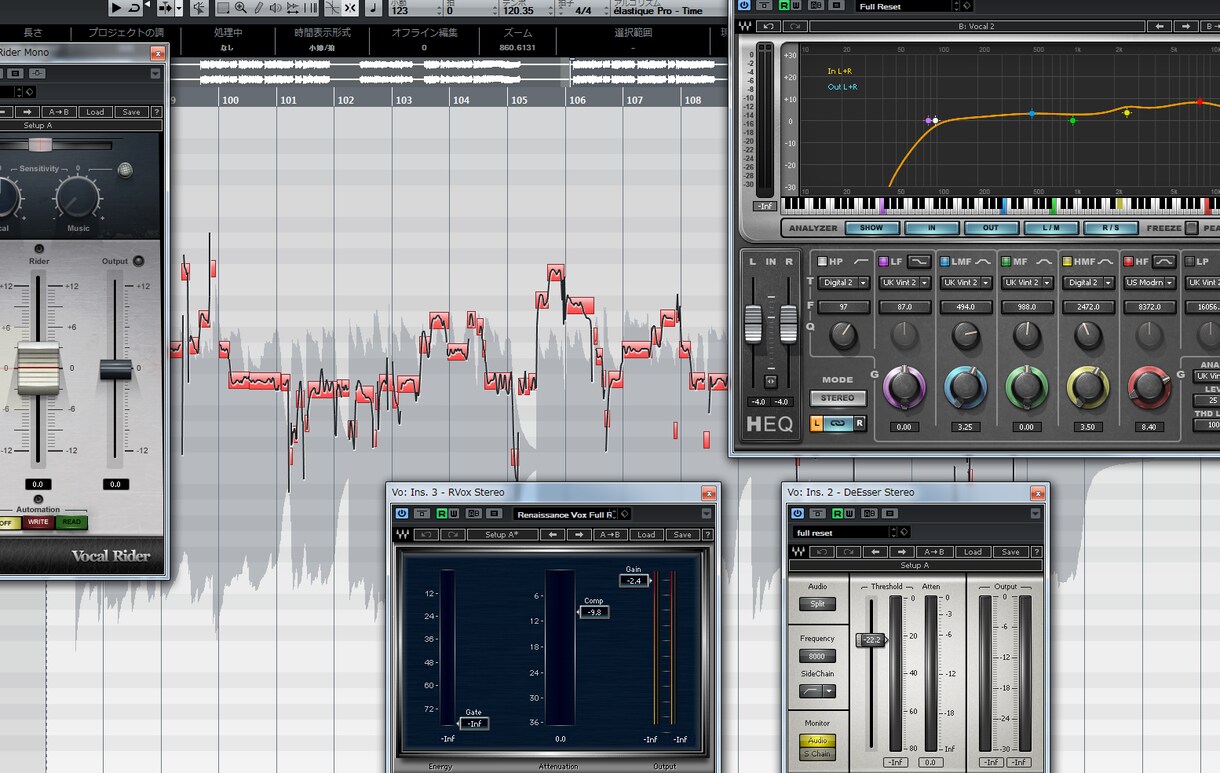The width and height of the screenshot is (1220, 773).
Task: Click the speaker audition tool icon
Action: coord(275,8)
